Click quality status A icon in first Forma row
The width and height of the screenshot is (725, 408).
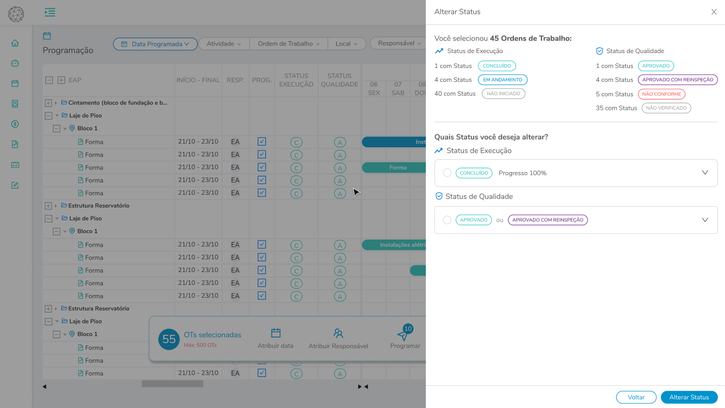click(x=340, y=142)
